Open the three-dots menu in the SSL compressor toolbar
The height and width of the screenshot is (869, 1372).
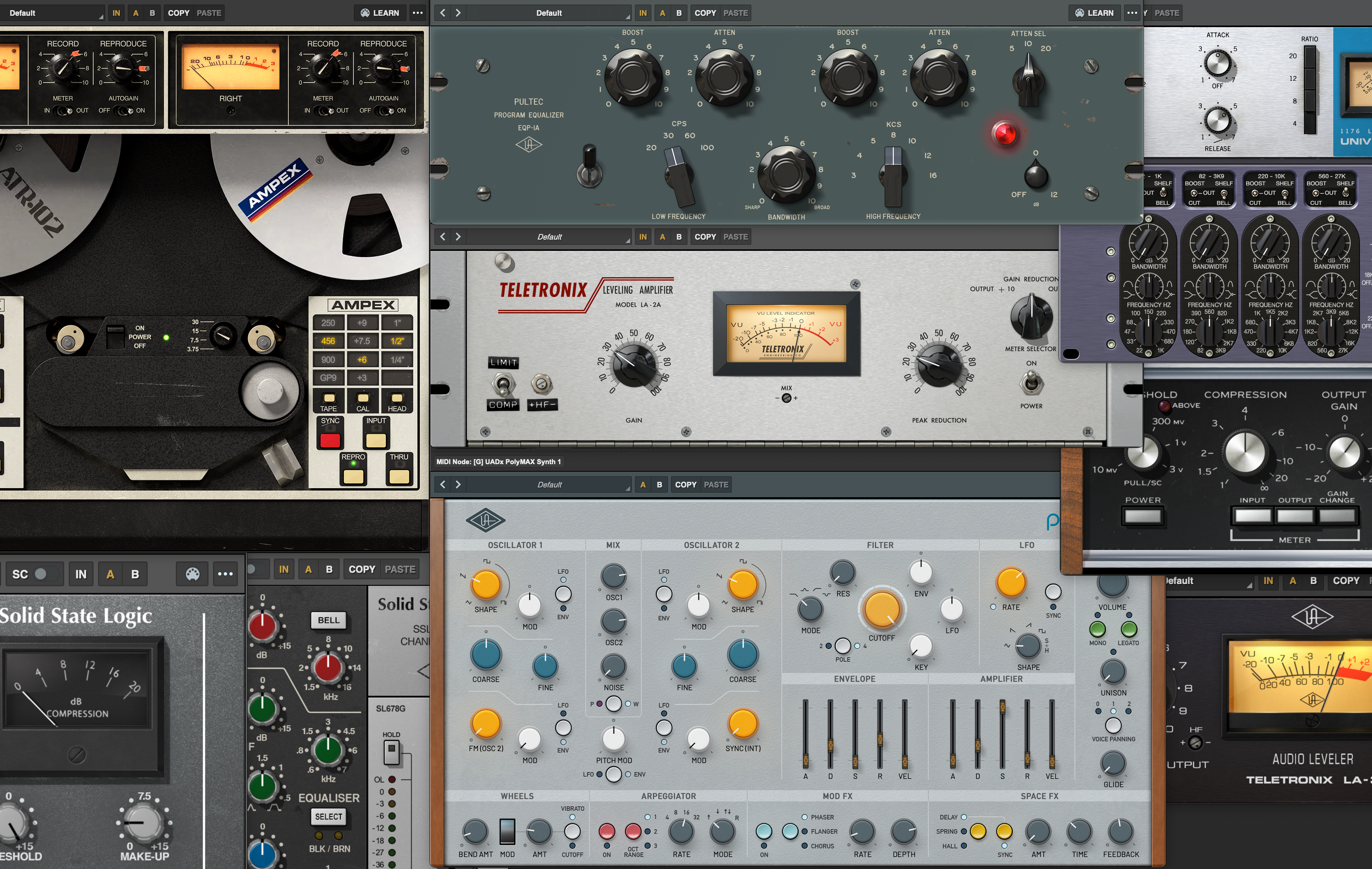coord(225,574)
